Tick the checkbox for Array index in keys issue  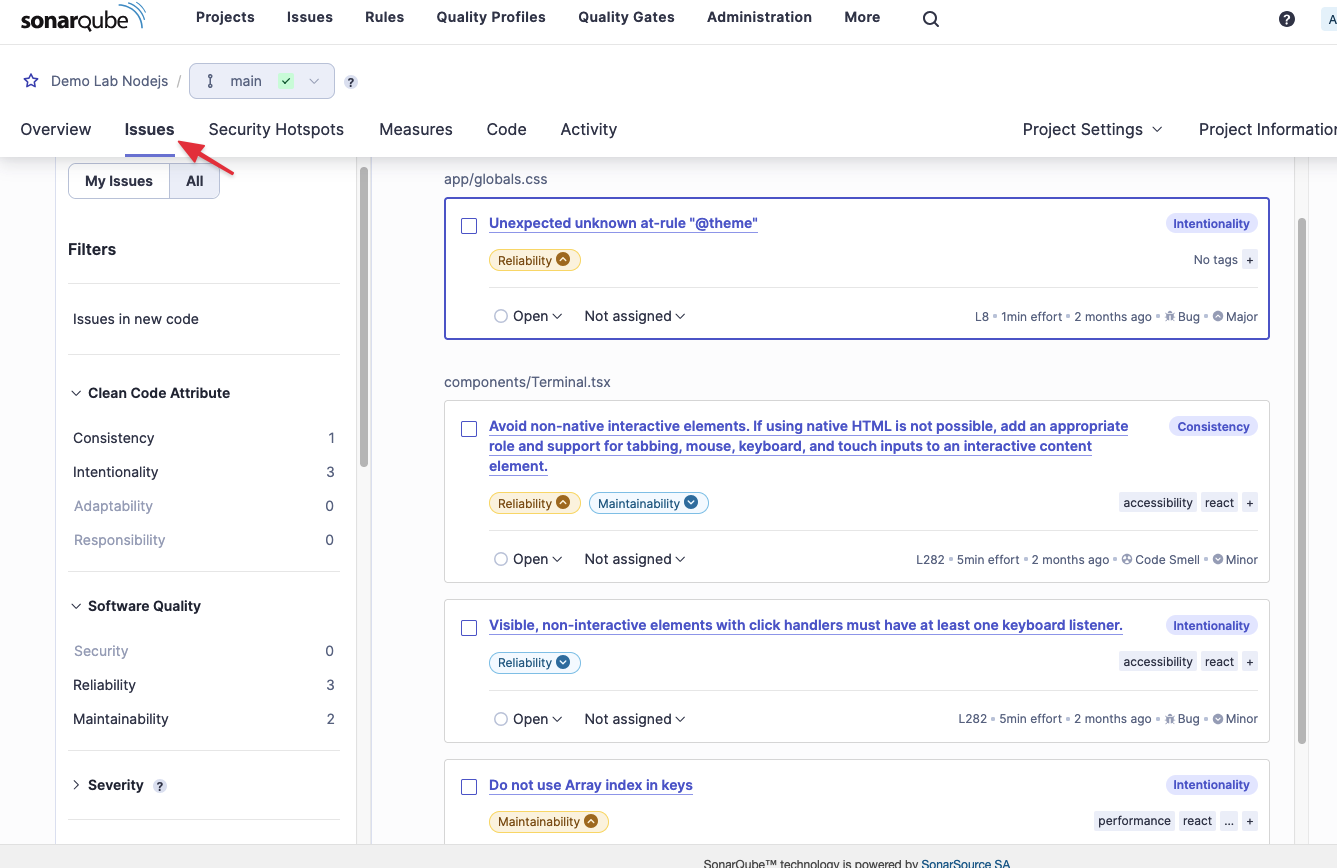[x=469, y=787]
